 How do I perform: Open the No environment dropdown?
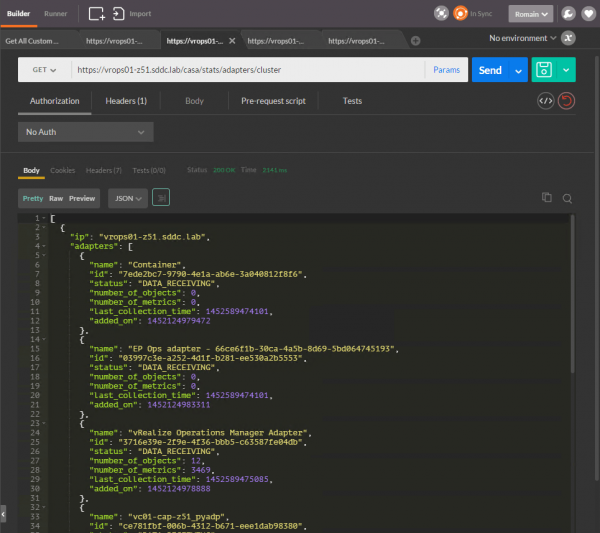click(522, 38)
